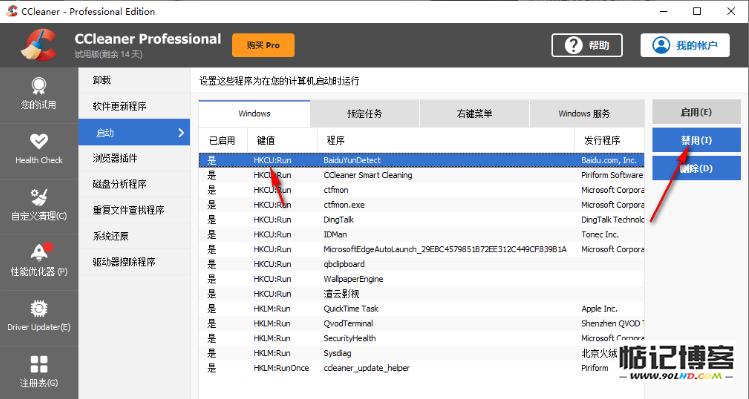
Task: Sort by the 发行程序 column header
Action: pos(610,140)
